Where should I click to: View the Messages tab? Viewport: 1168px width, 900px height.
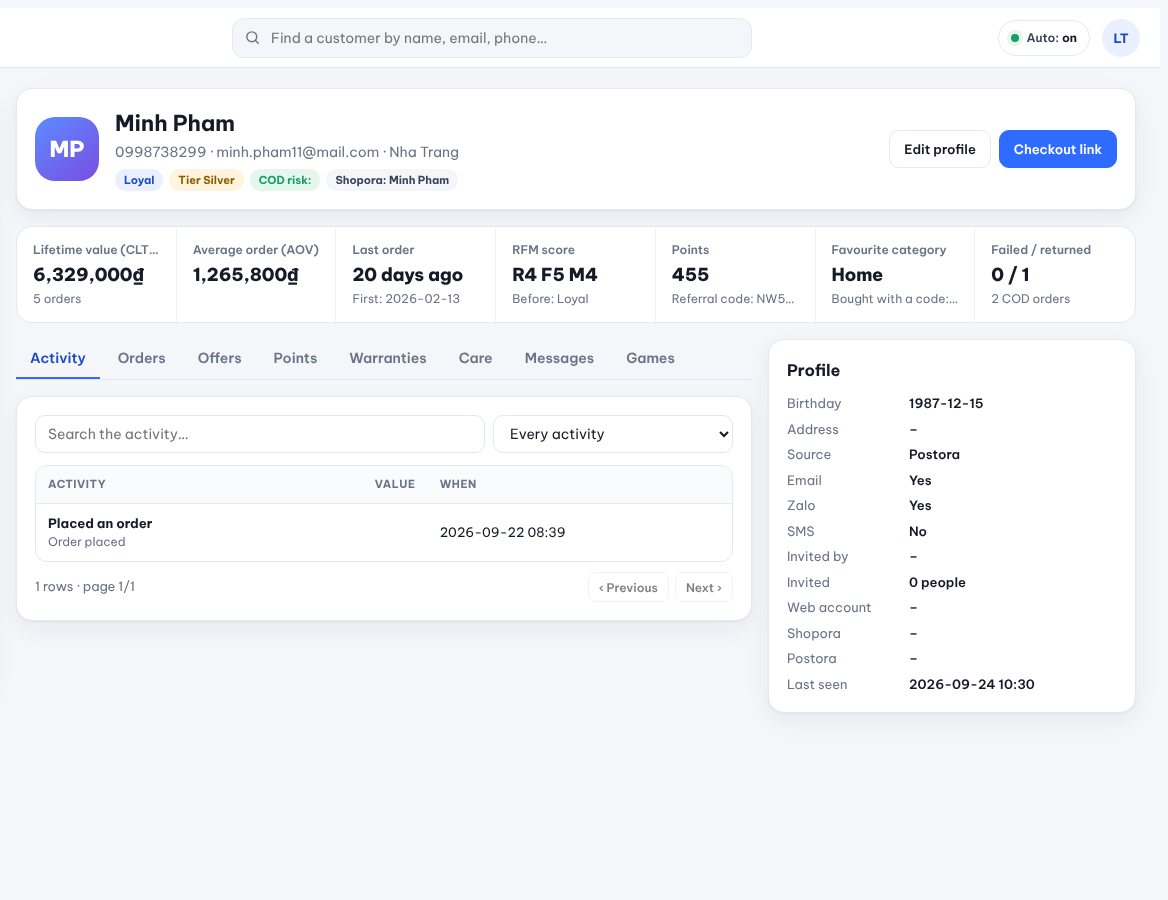pos(559,358)
